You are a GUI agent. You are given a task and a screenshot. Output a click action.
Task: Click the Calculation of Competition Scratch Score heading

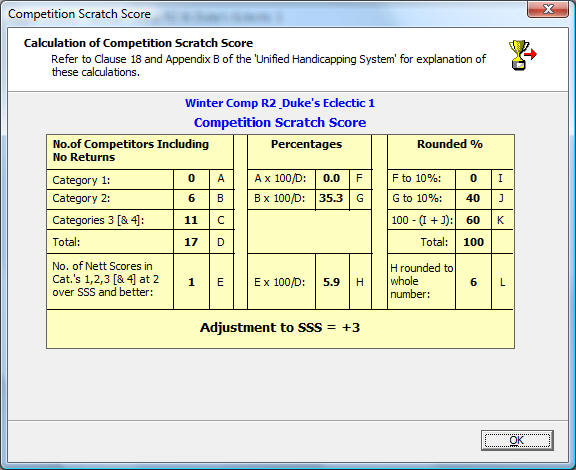(x=138, y=43)
